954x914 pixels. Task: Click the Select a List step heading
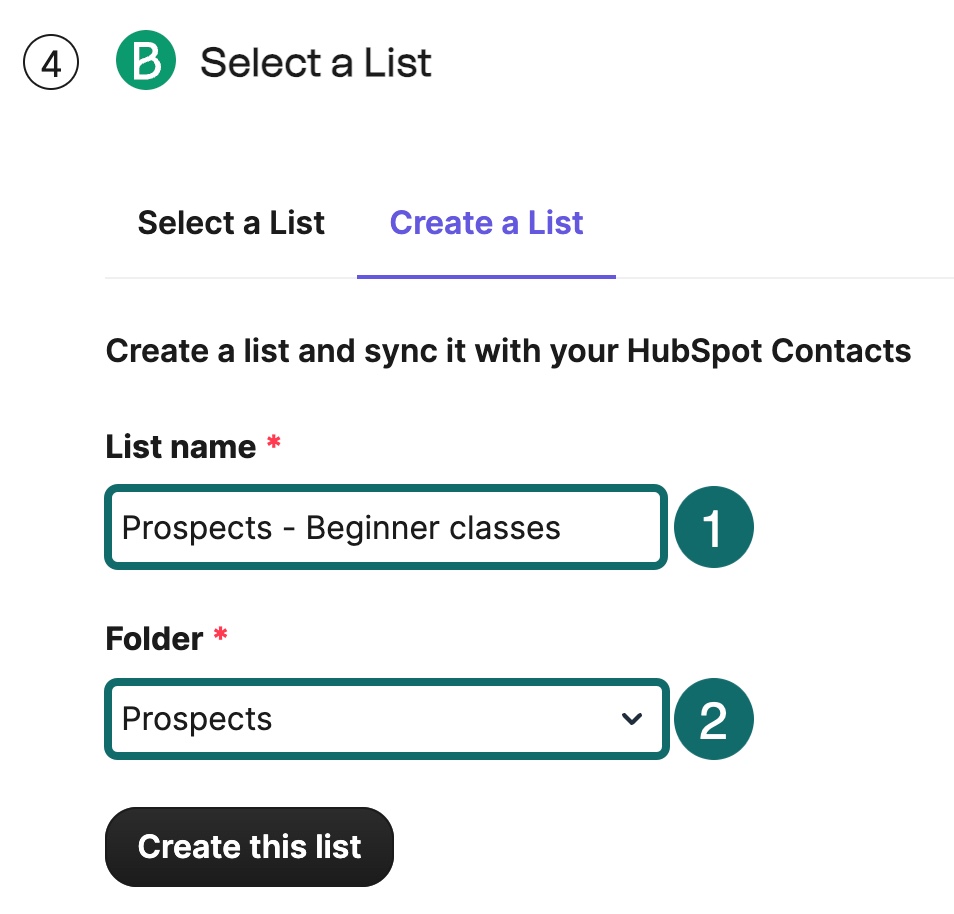pos(316,63)
